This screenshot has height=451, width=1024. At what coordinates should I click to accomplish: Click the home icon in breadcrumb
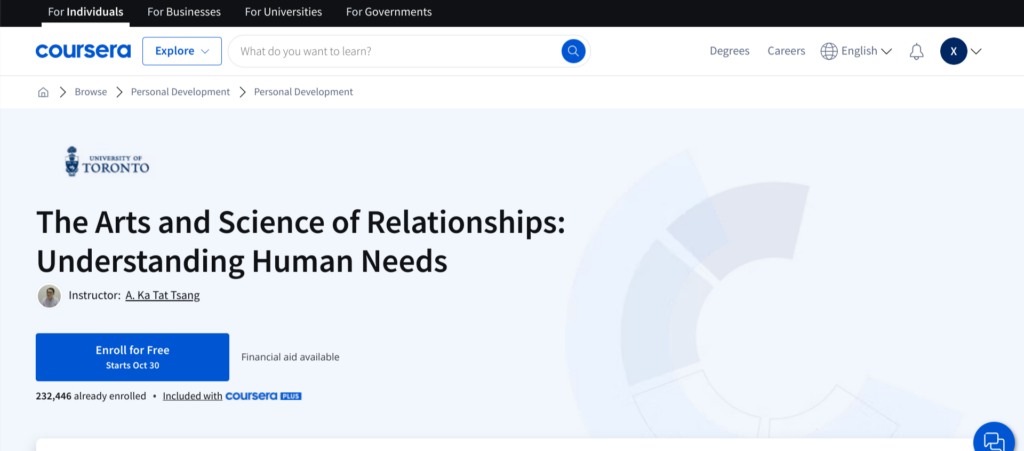(x=43, y=92)
